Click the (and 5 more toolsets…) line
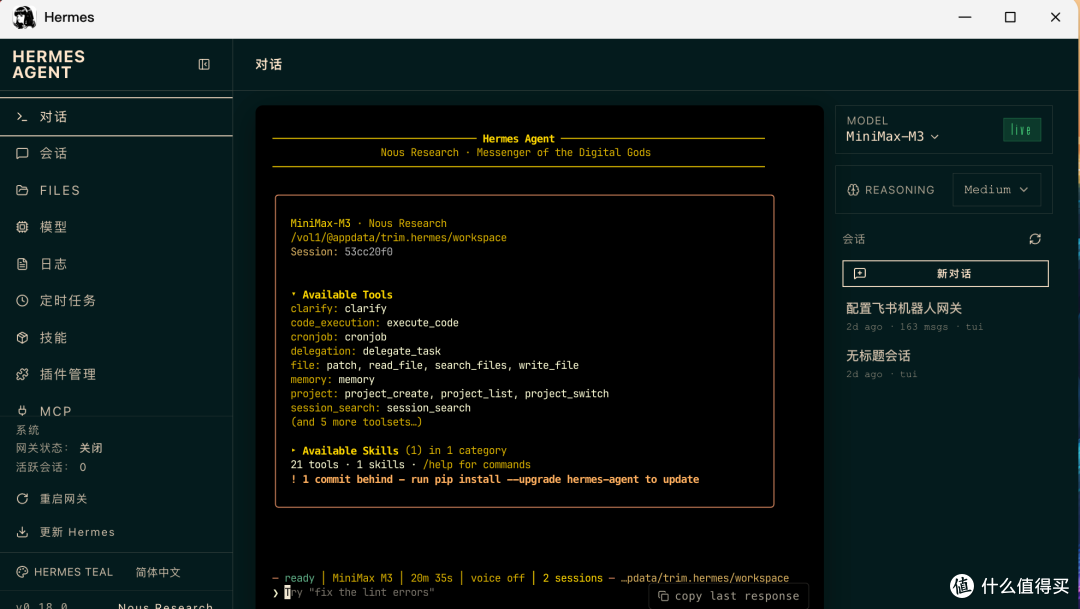Image resolution: width=1080 pixels, height=609 pixels. coord(356,422)
